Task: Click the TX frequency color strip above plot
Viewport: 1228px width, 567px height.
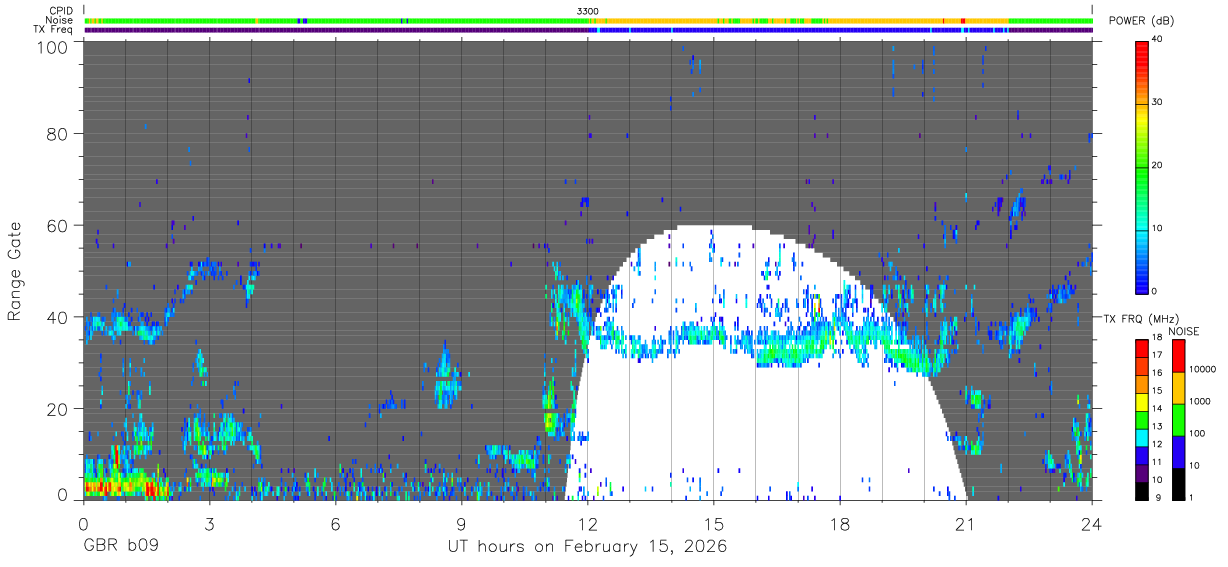Action: click(x=589, y=30)
